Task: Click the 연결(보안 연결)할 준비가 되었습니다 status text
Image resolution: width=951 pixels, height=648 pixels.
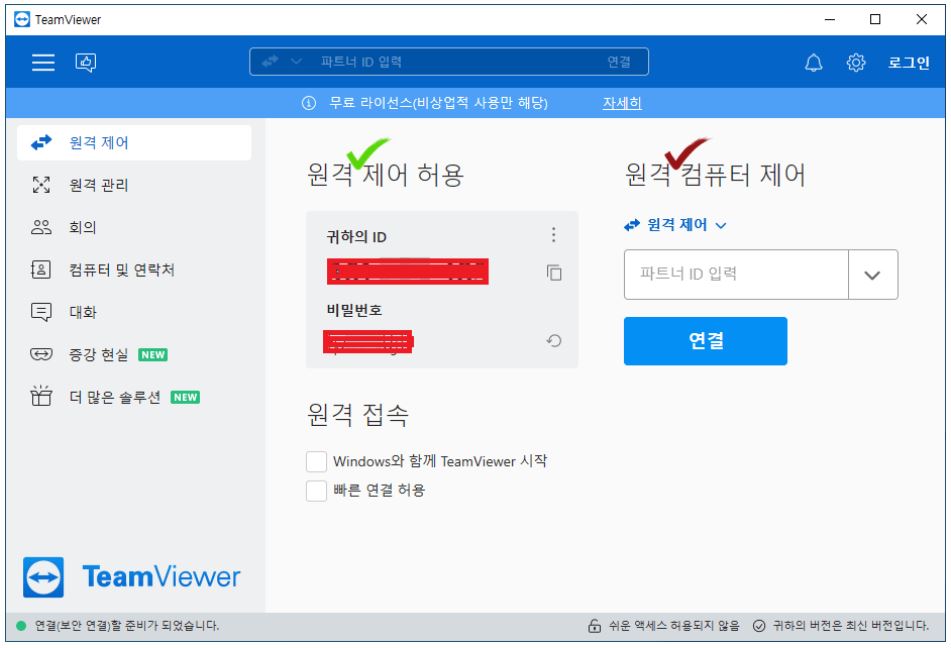Action: 127,626
